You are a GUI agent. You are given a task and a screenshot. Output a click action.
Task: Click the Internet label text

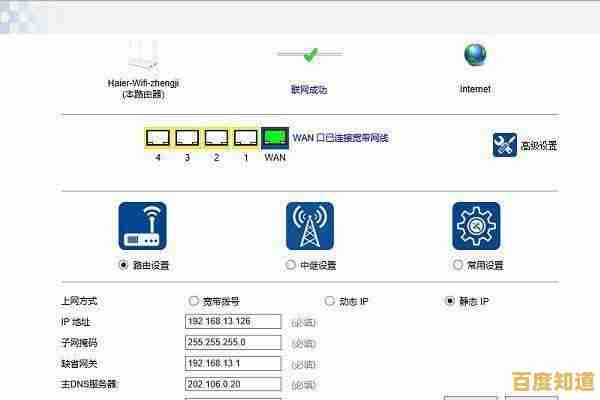coord(475,89)
